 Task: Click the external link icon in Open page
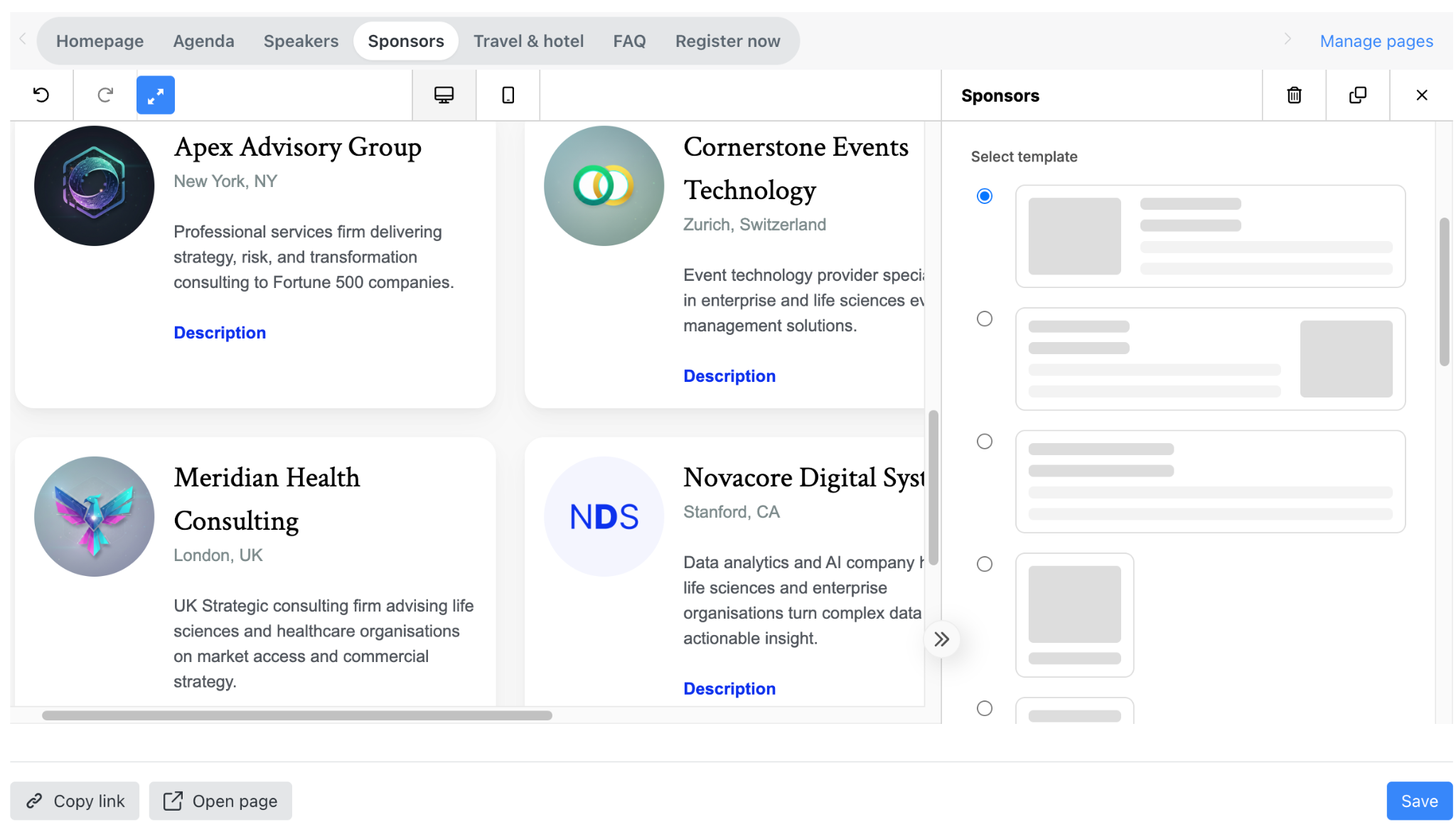point(173,801)
